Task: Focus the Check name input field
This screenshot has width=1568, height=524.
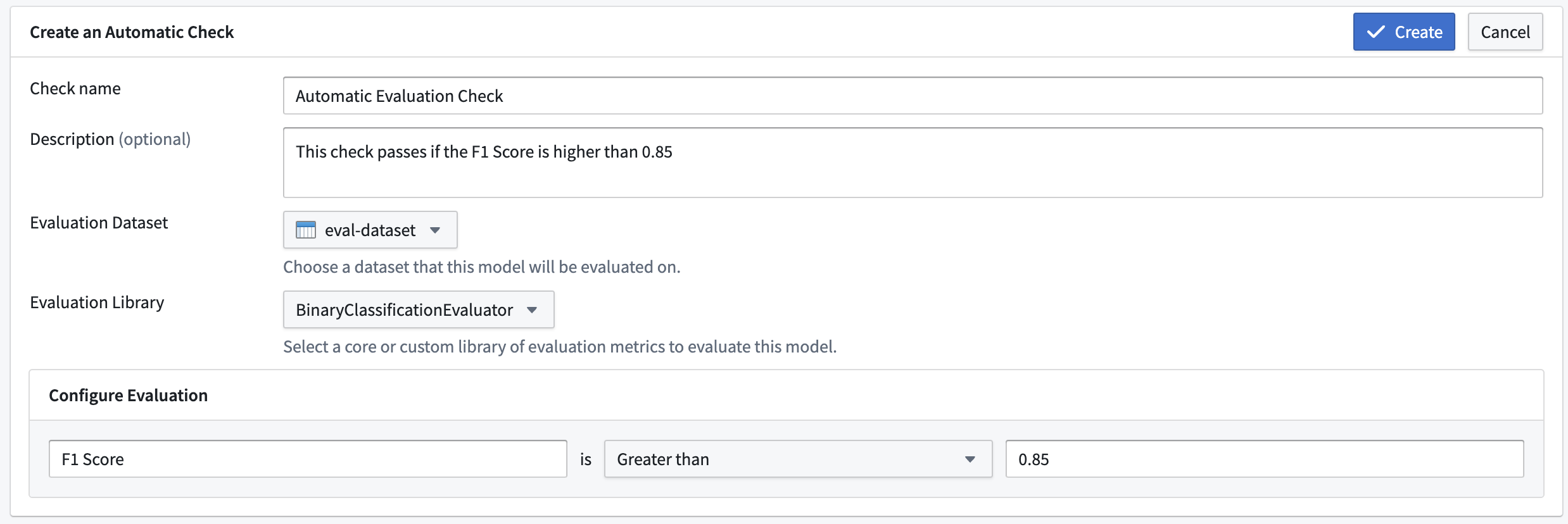Action: tap(913, 96)
